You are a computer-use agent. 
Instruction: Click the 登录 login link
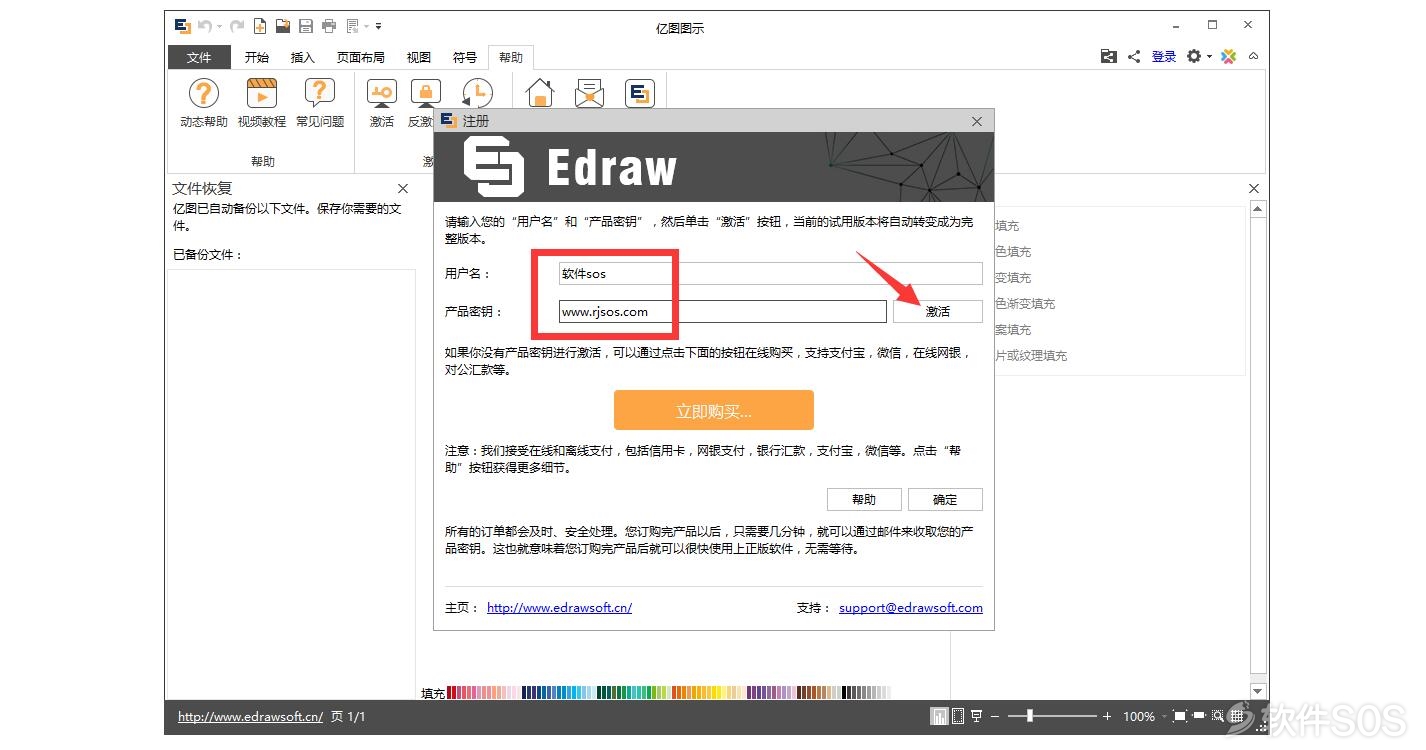pyautogui.click(x=1164, y=57)
